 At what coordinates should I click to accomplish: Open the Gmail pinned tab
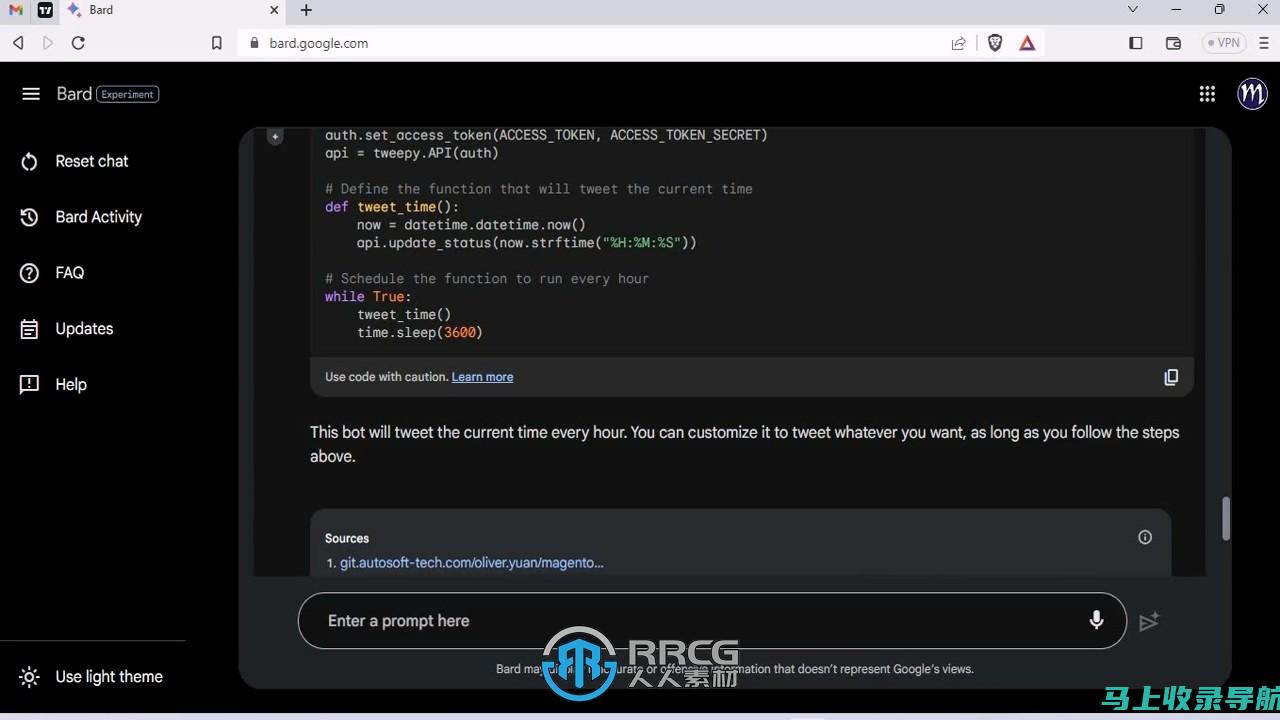click(16, 10)
